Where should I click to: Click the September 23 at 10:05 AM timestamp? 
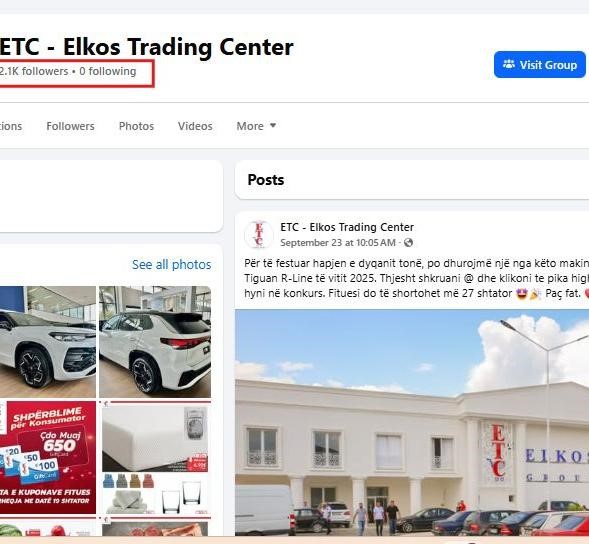pos(338,243)
